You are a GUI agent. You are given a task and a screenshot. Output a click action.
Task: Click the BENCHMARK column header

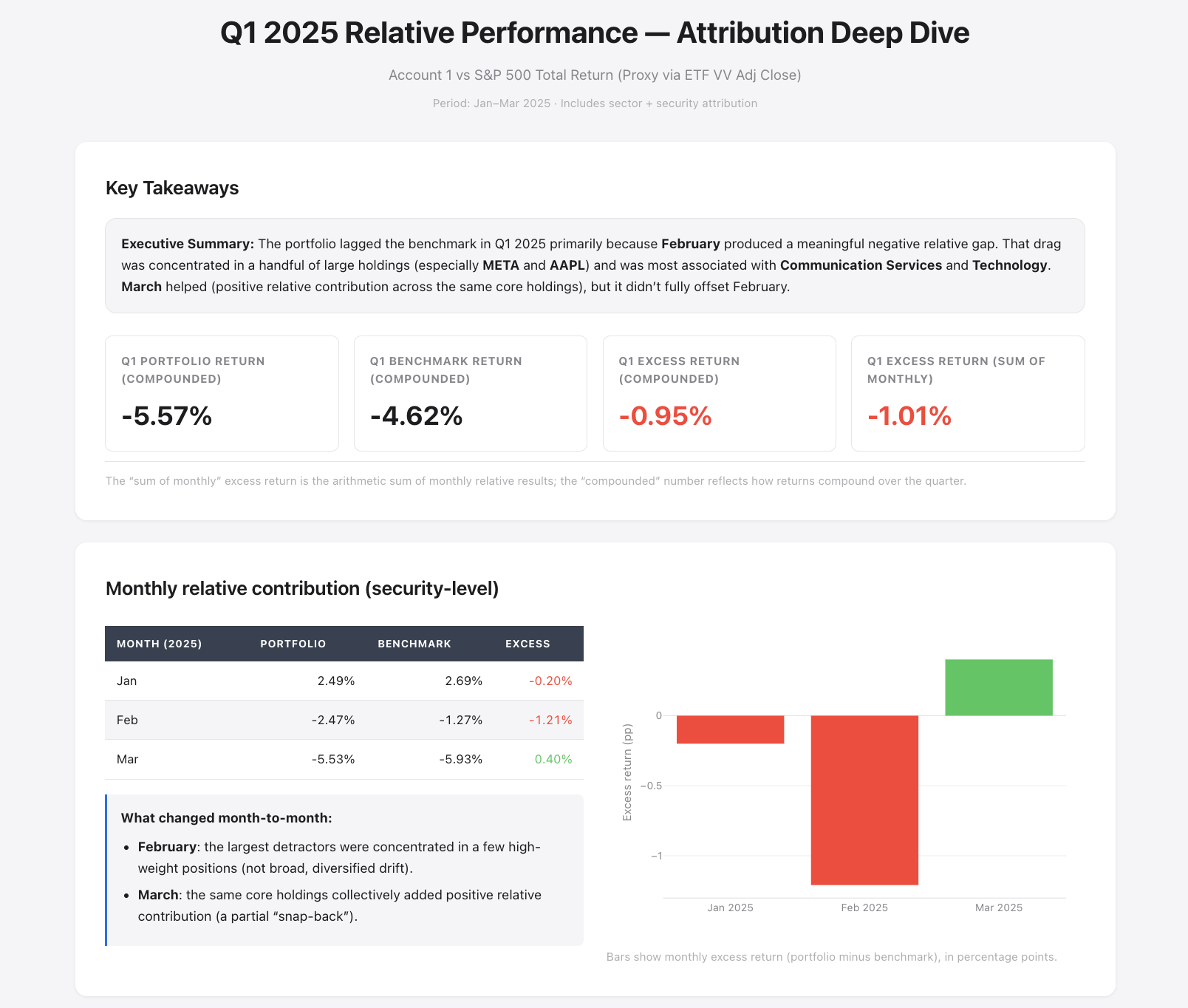(414, 644)
